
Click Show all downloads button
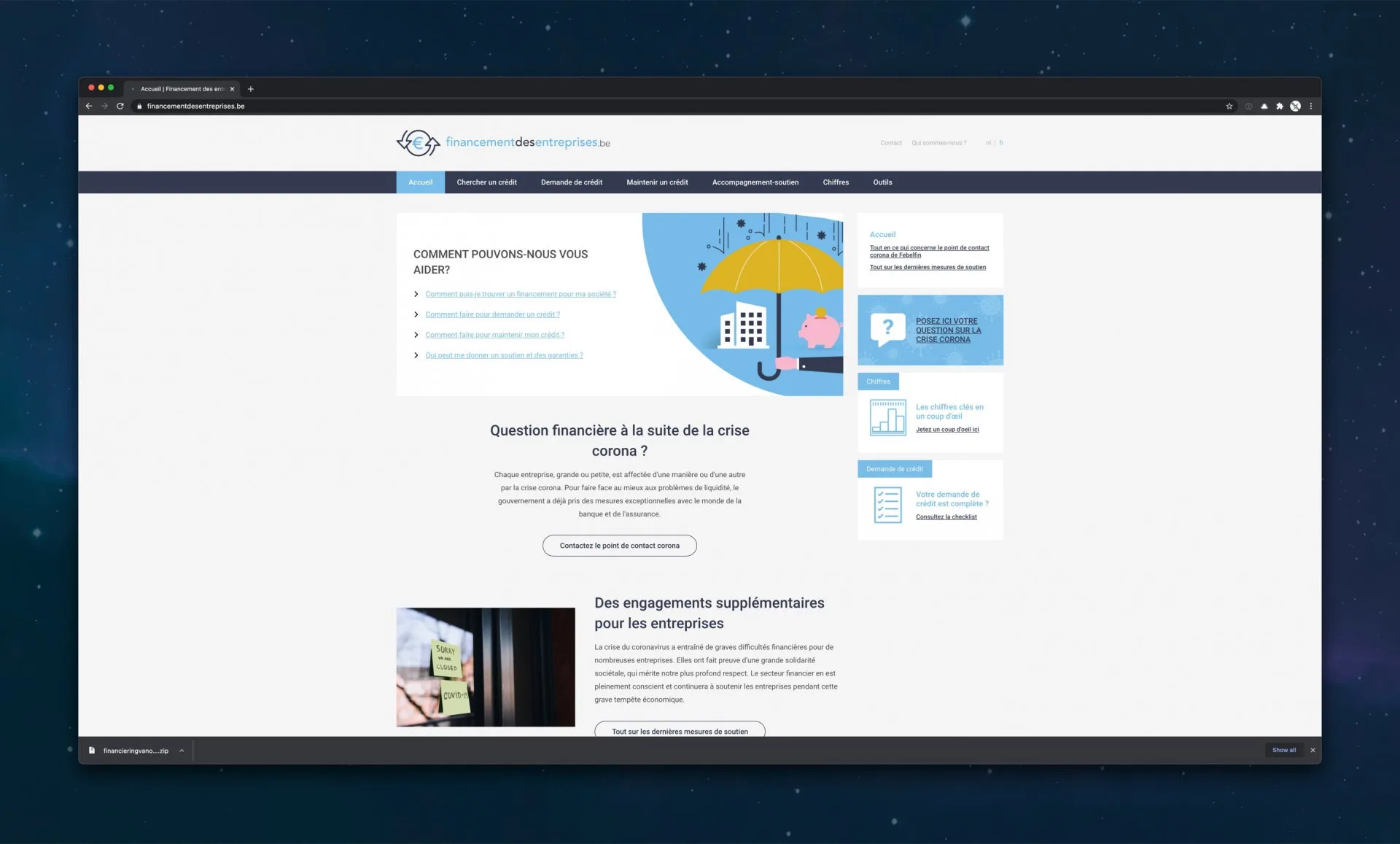pyautogui.click(x=1284, y=750)
